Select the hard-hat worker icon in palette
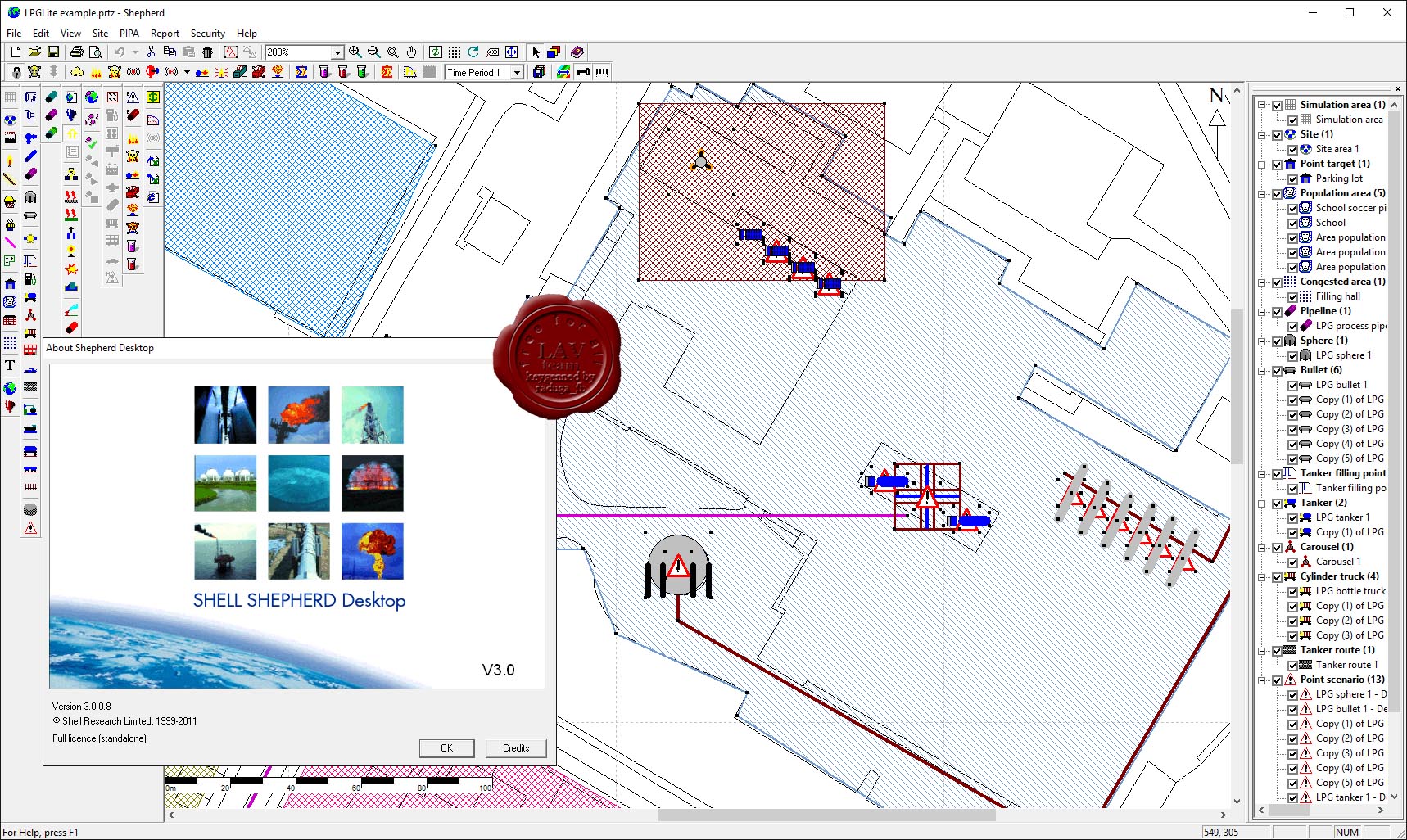 tap(10, 201)
